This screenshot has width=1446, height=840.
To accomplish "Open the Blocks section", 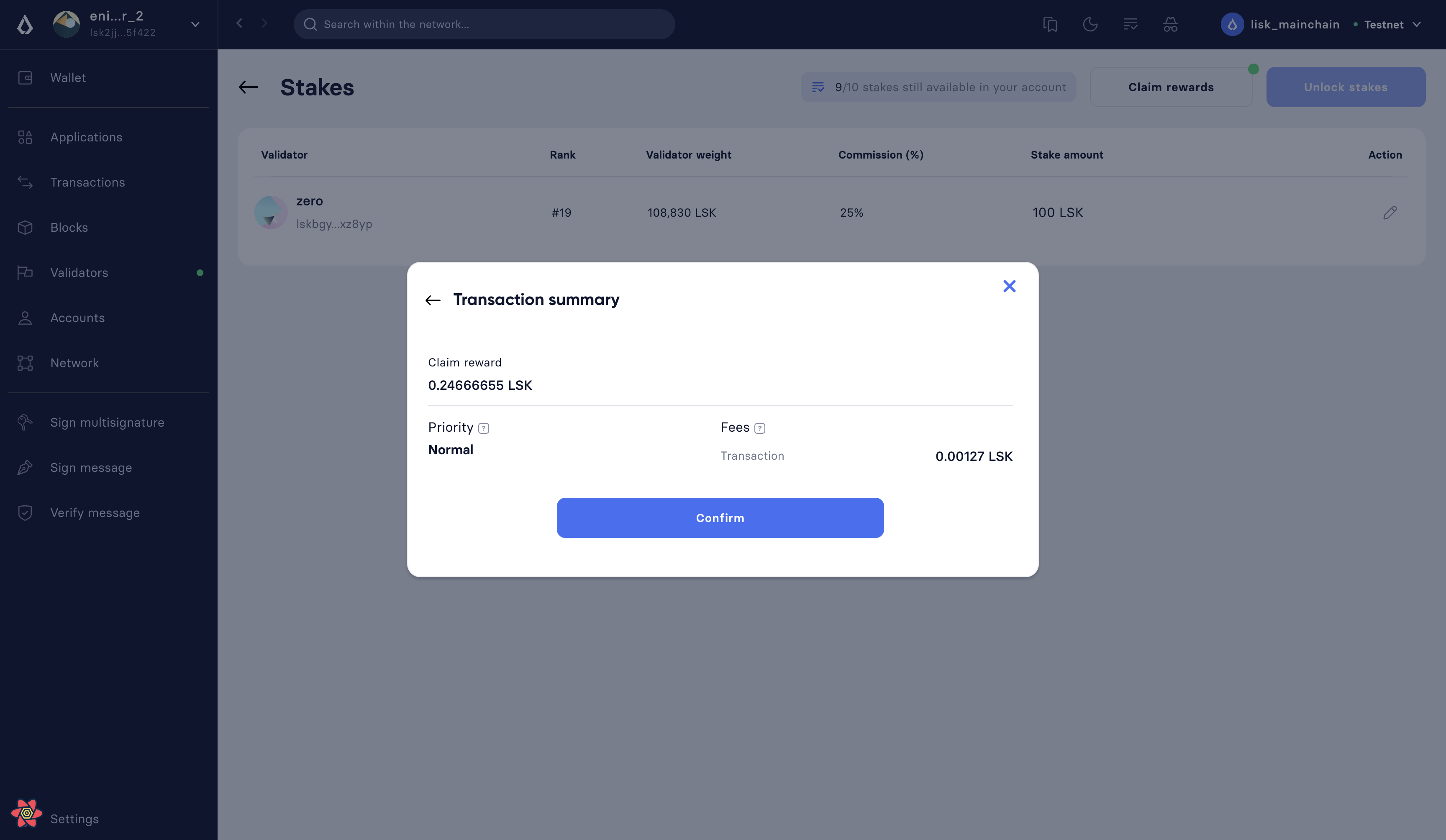I will 69,227.
